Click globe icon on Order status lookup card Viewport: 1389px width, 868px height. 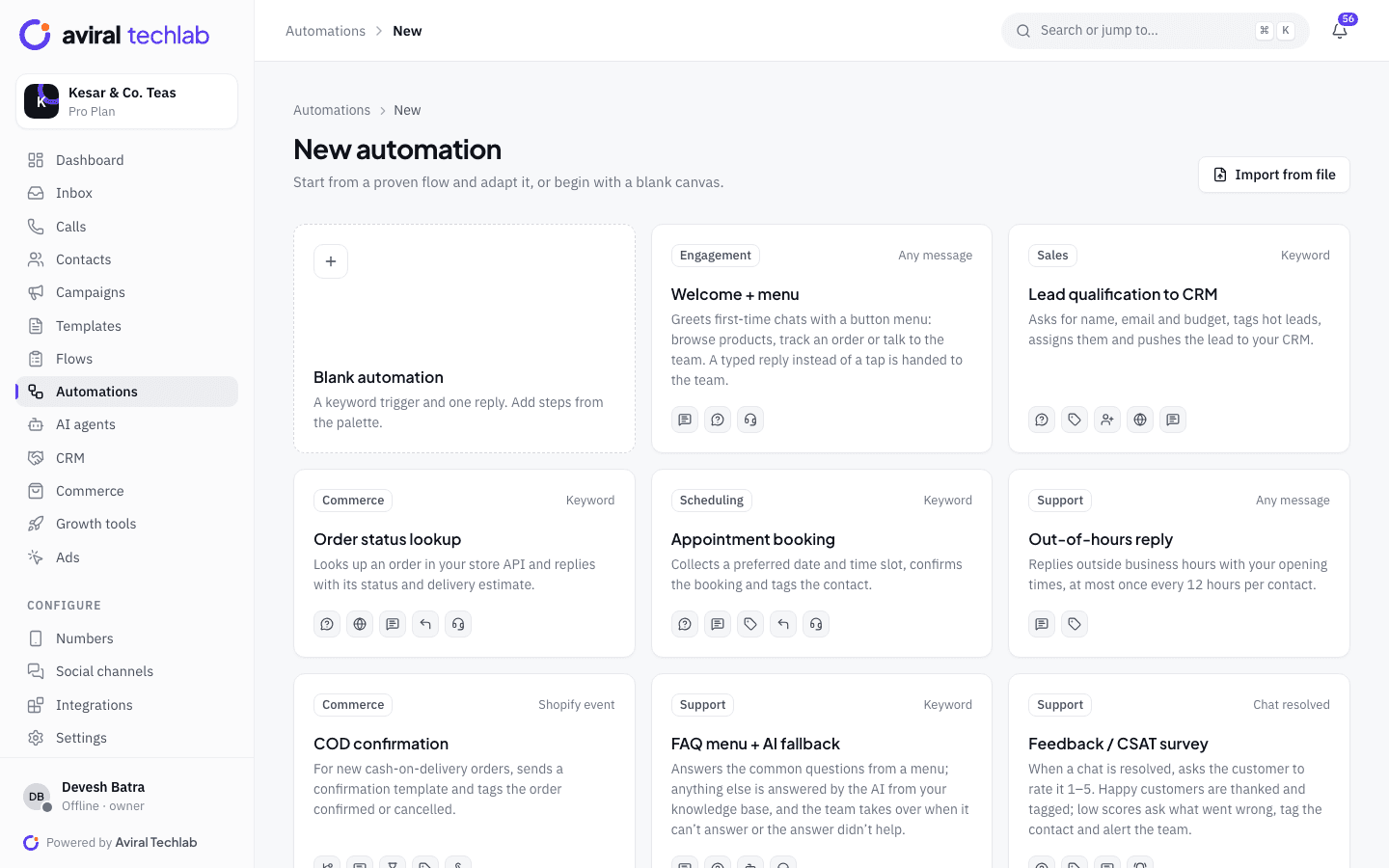click(360, 624)
